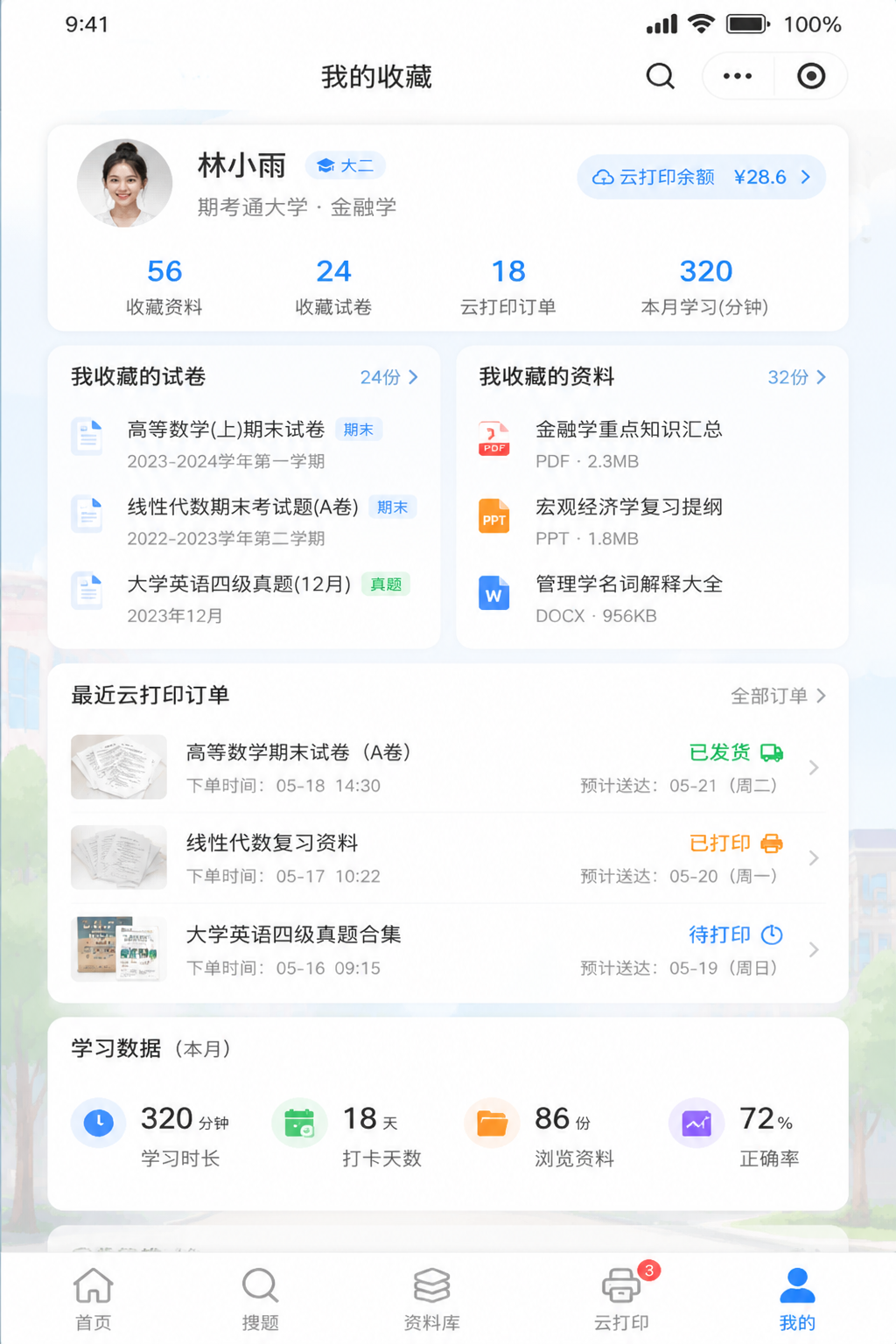Viewport: 896px width, 1344px height.
Task: Open 大学英语四级真题合集 order title
Action: coord(293,934)
